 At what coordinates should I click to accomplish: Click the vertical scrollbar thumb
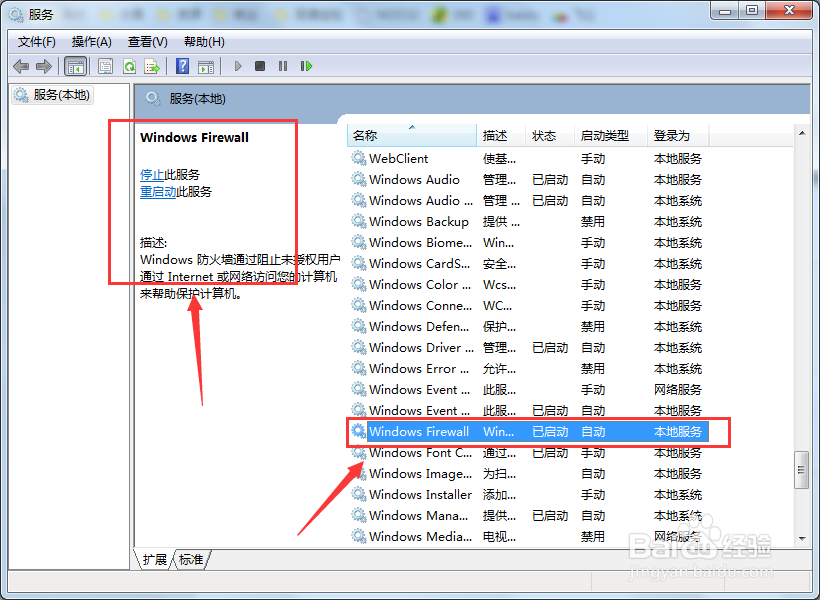[802, 470]
